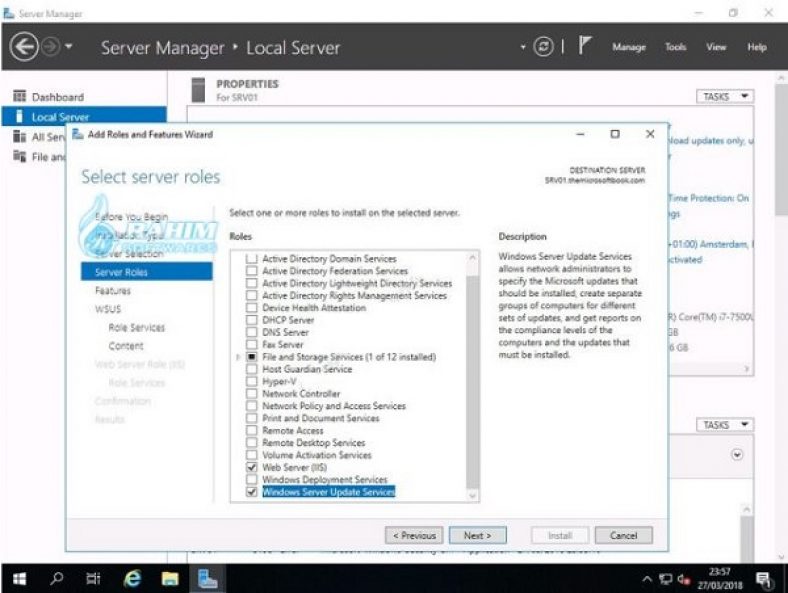The image size is (788, 593).
Task: Open File Explorer from the taskbar
Action: [170, 579]
